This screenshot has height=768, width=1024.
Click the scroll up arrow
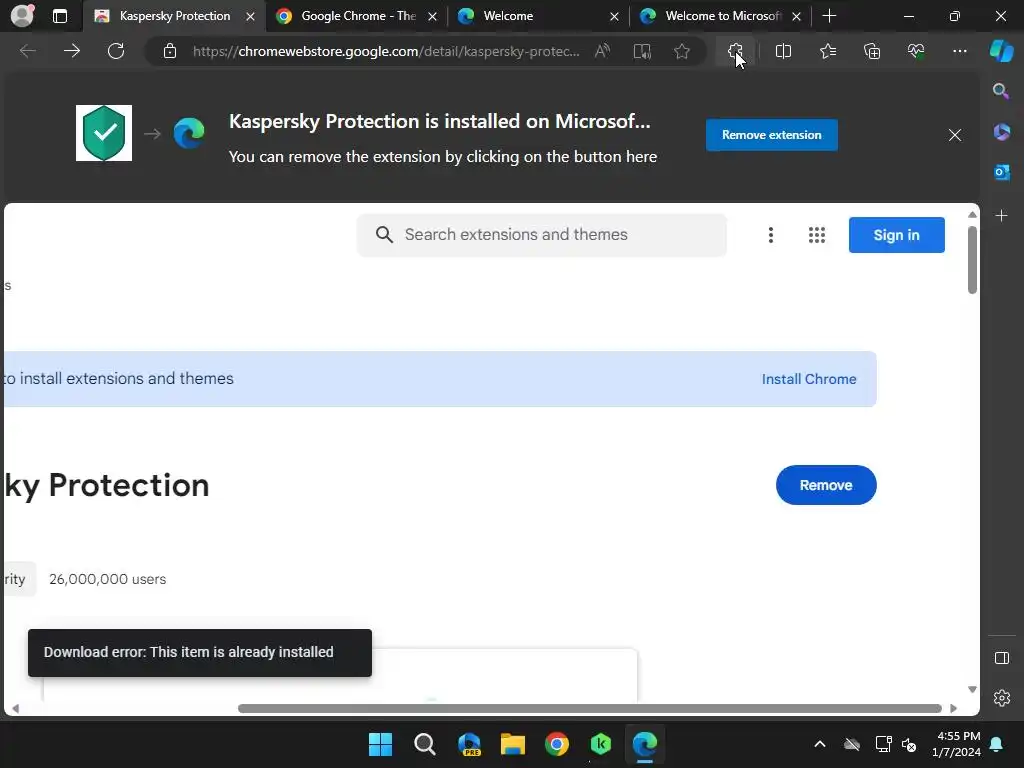[x=972, y=215]
